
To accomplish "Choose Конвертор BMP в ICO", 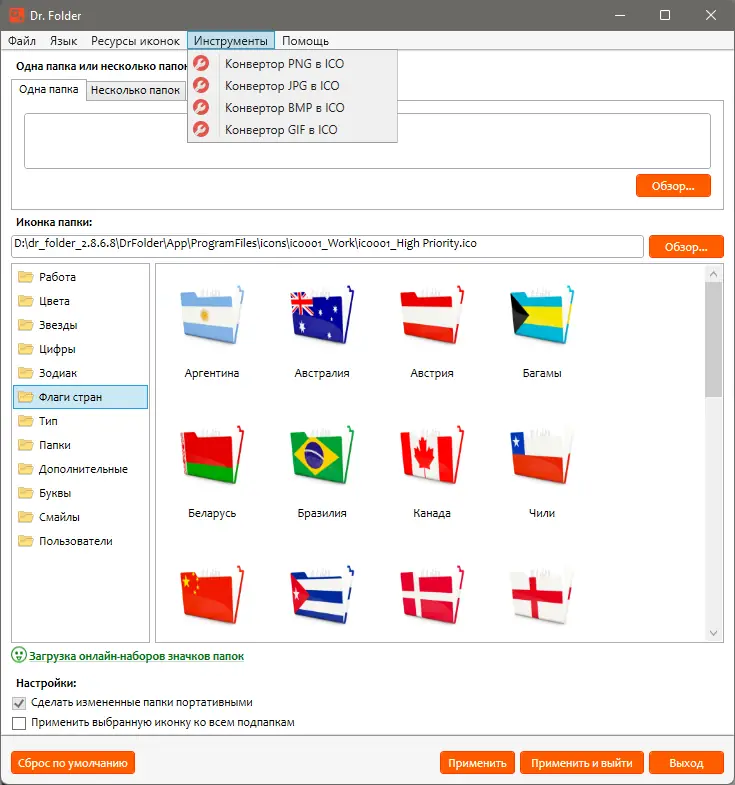I will click(x=292, y=108).
